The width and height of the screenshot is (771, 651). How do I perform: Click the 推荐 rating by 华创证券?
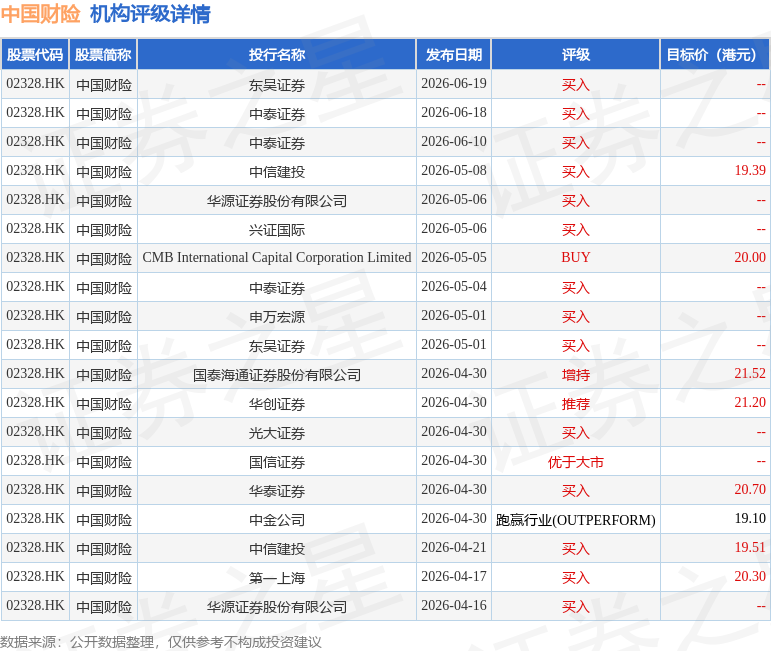click(x=575, y=404)
